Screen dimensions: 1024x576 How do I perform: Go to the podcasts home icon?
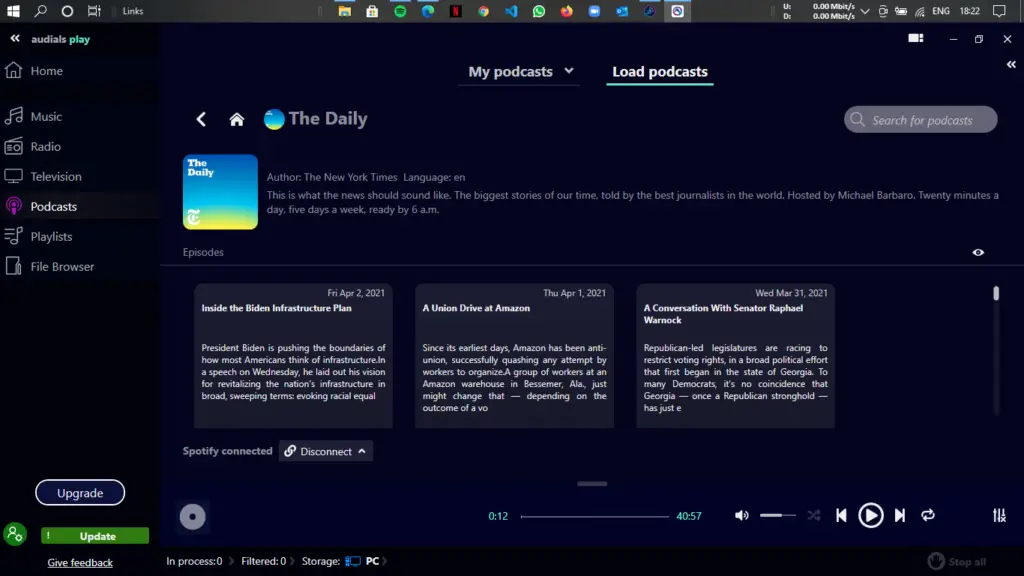coord(236,120)
